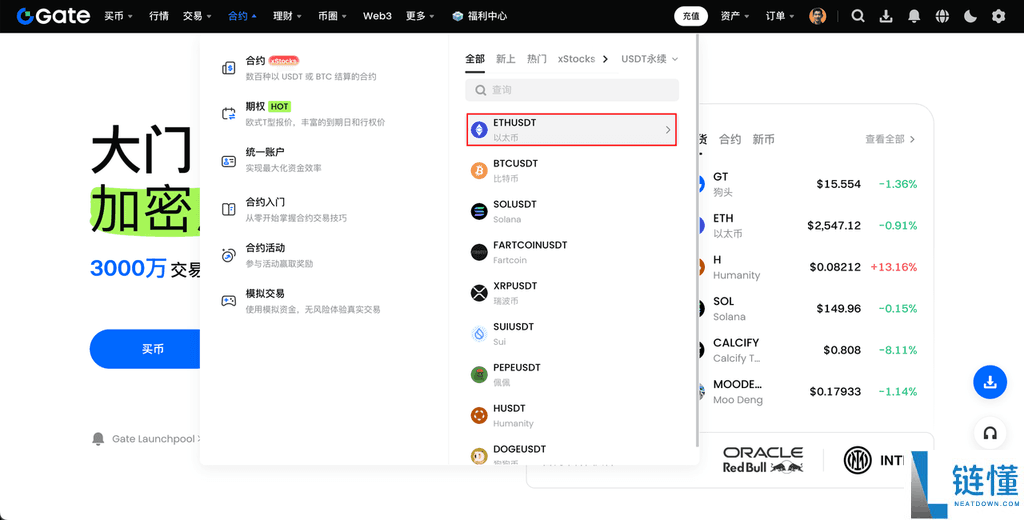The image size is (1024, 520).
Task: Click the GT 狗头 market row
Action: [807, 184]
